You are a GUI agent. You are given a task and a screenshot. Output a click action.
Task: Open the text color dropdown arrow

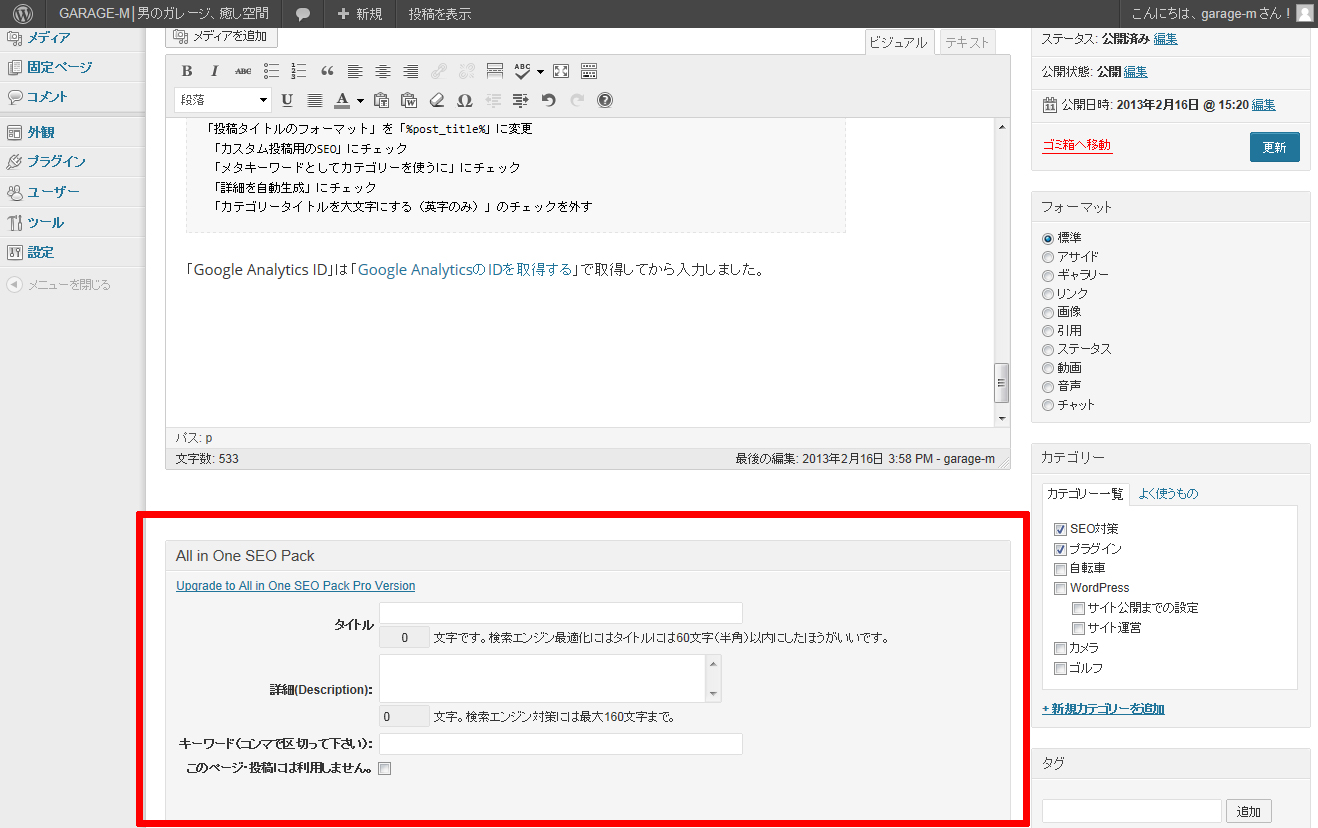point(359,100)
